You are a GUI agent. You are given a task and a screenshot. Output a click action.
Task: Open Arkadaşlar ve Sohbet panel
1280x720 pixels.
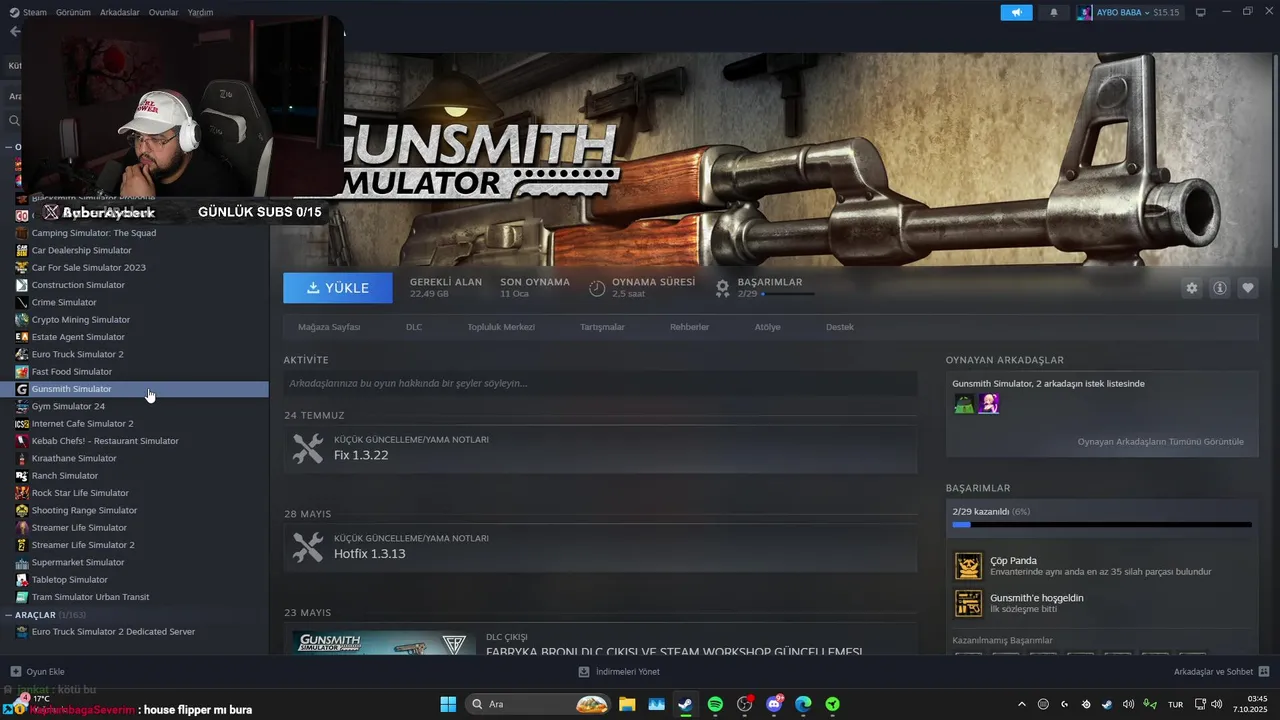tap(1222, 671)
